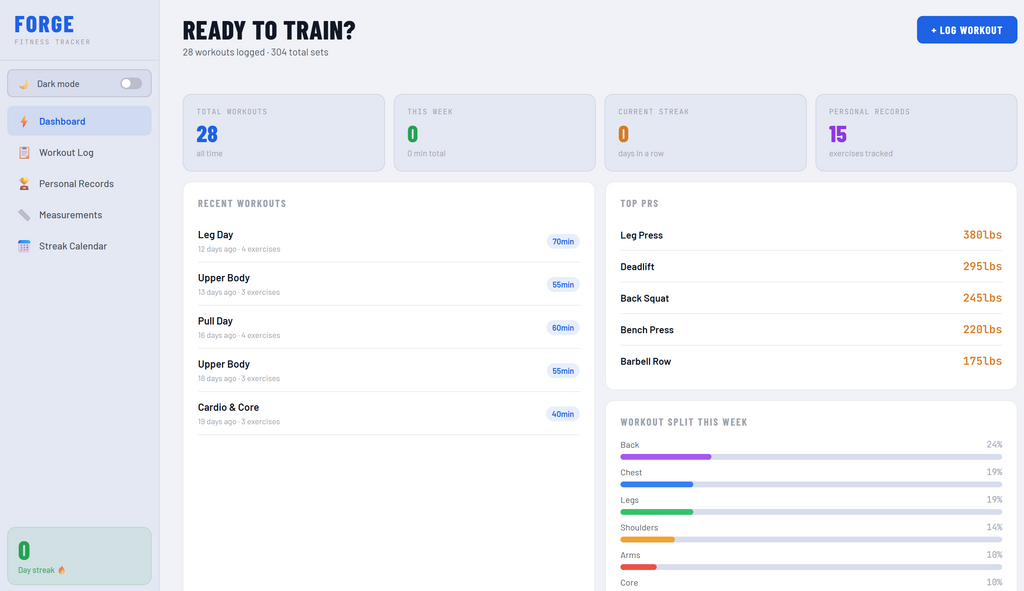Open the Total Workouts stat card

283,133
